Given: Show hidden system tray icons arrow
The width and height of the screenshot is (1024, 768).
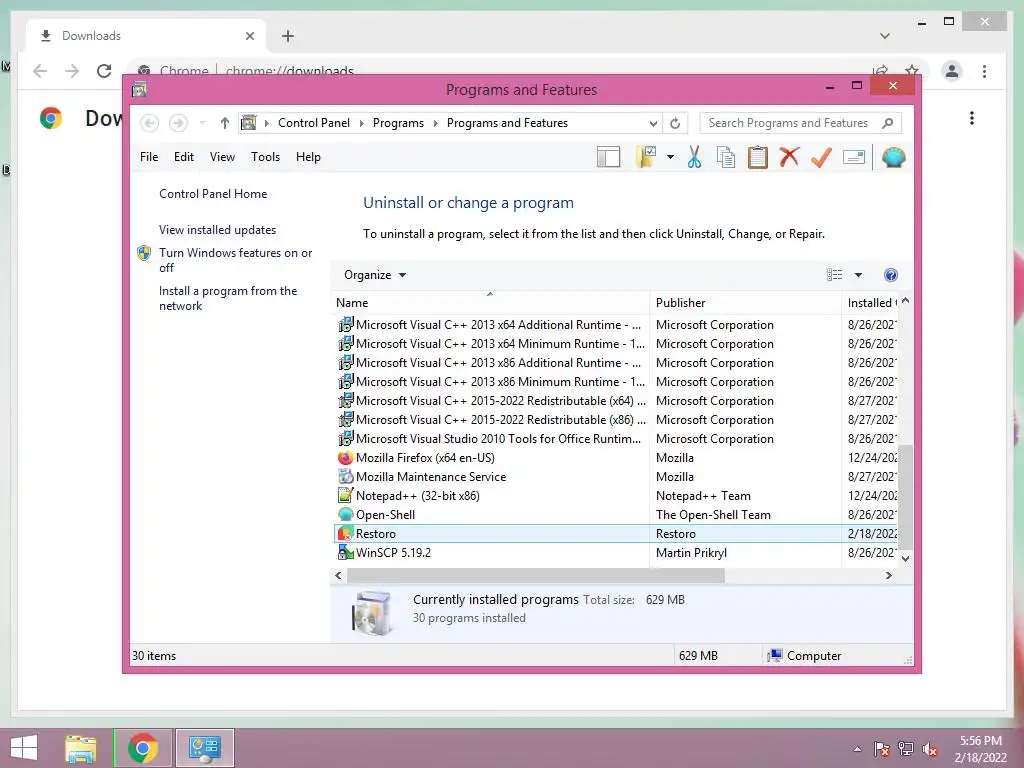Looking at the screenshot, I should [x=857, y=749].
